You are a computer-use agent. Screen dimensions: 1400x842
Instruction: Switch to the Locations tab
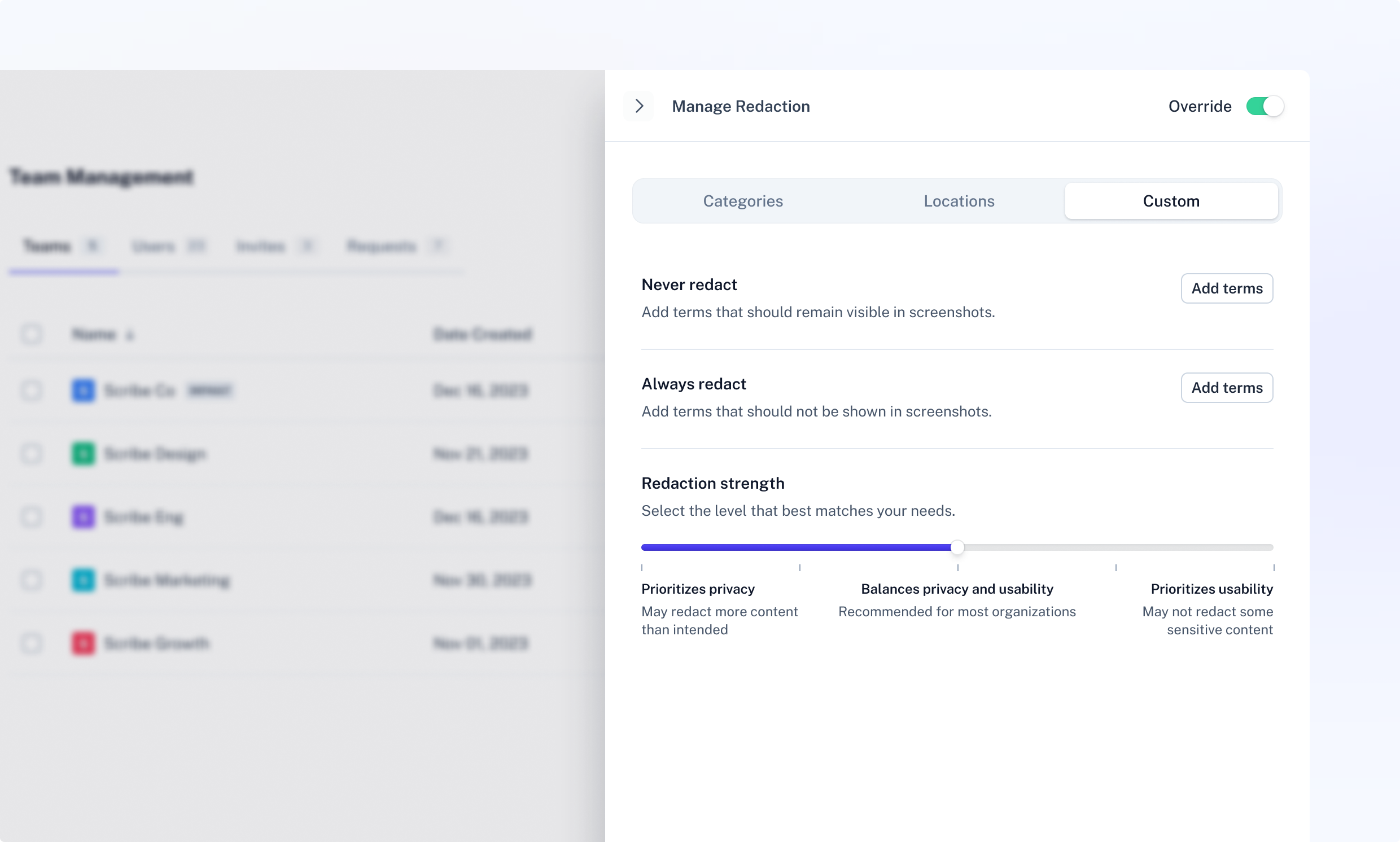959,201
